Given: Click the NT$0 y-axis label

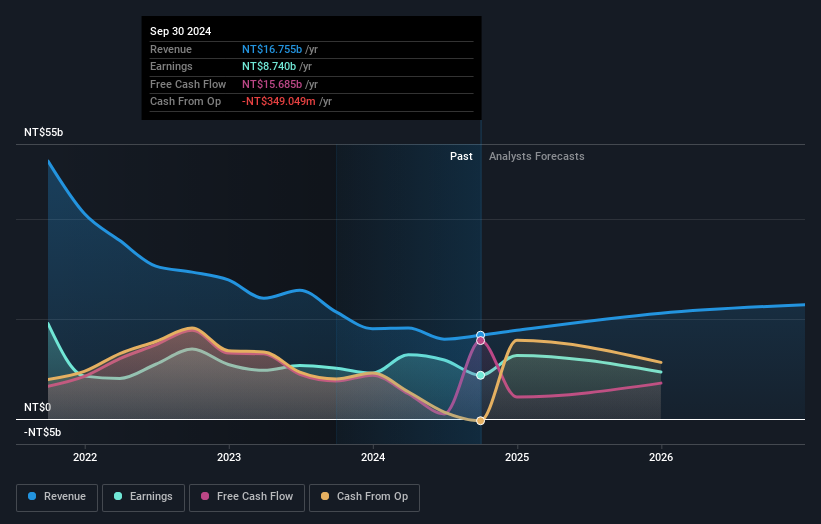Looking at the screenshot, I should [37, 407].
